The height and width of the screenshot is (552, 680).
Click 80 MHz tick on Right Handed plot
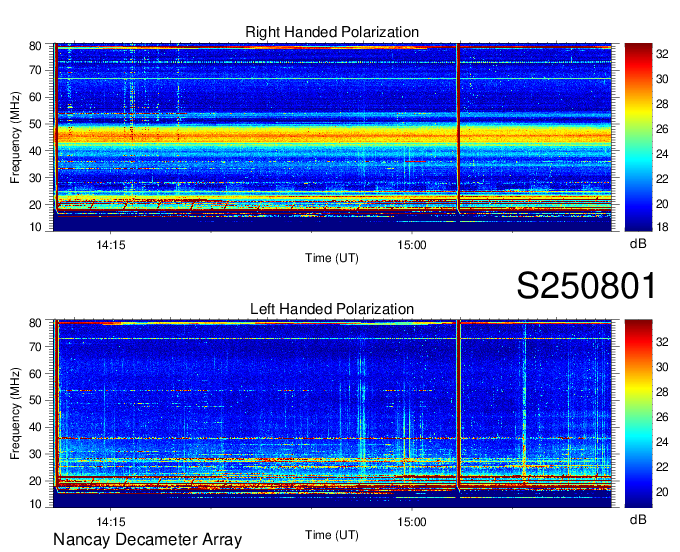pos(35,46)
